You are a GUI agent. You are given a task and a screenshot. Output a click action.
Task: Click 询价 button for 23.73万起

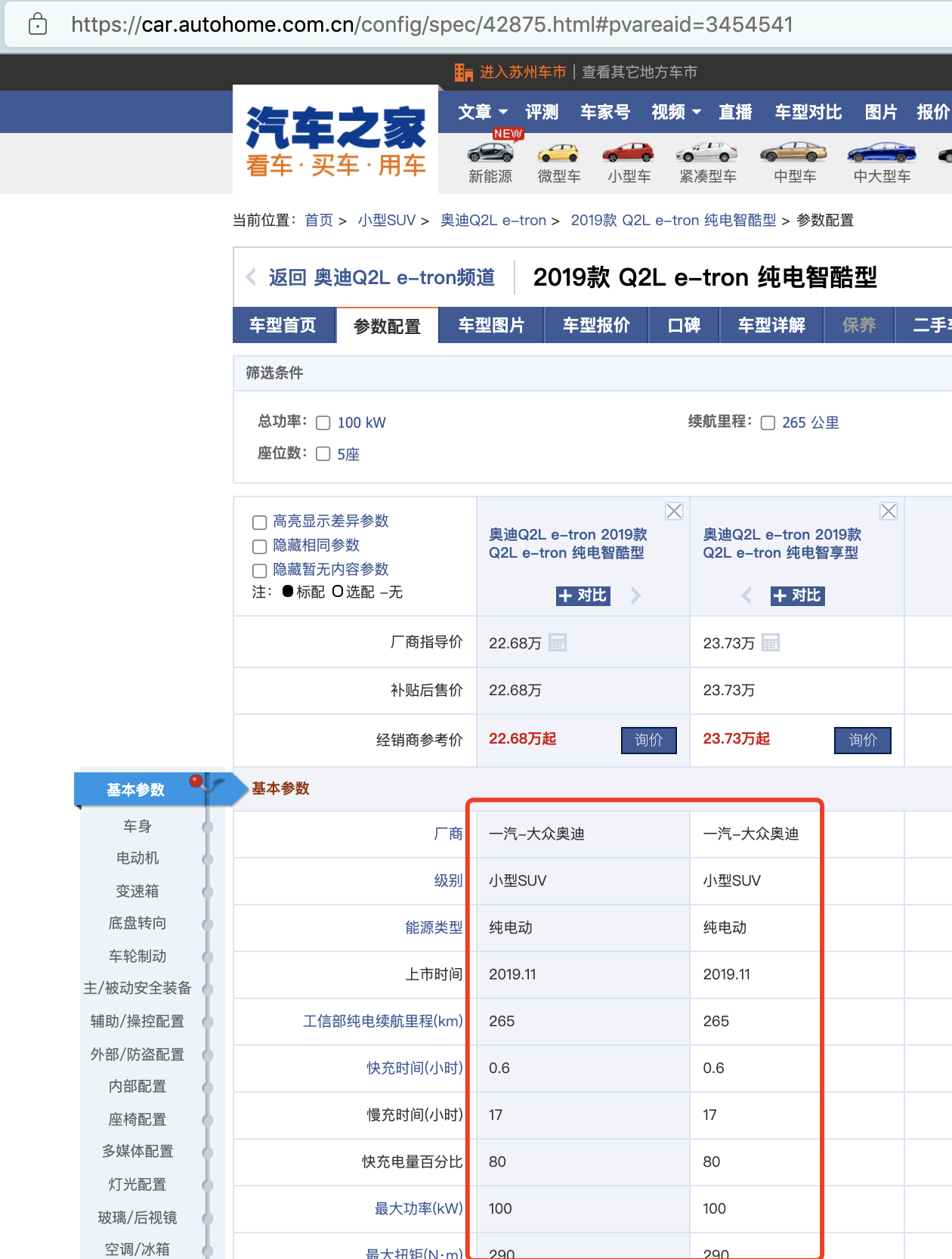click(x=863, y=740)
